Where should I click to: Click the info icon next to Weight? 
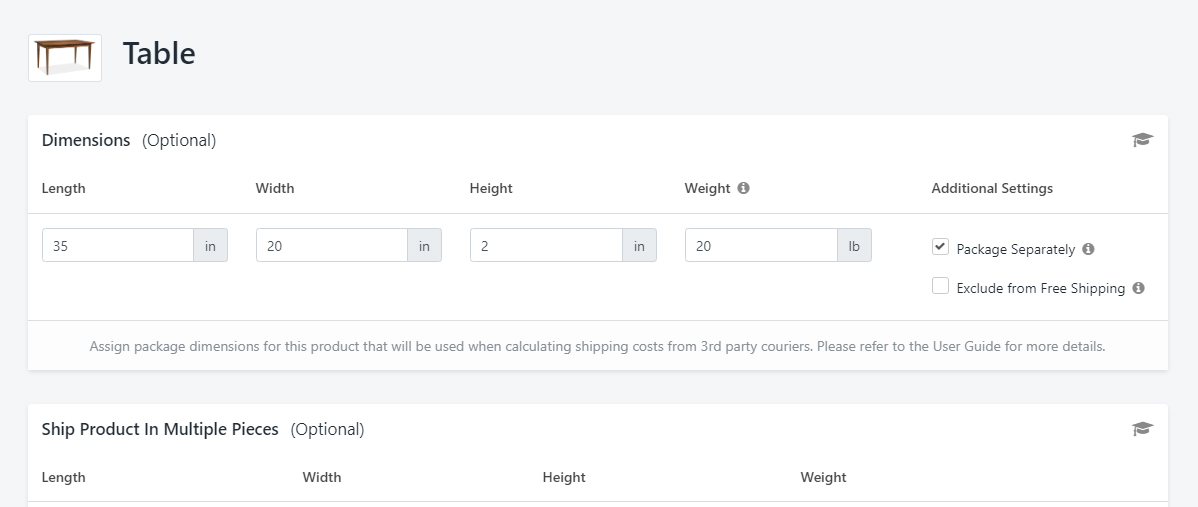(x=743, y=188)
